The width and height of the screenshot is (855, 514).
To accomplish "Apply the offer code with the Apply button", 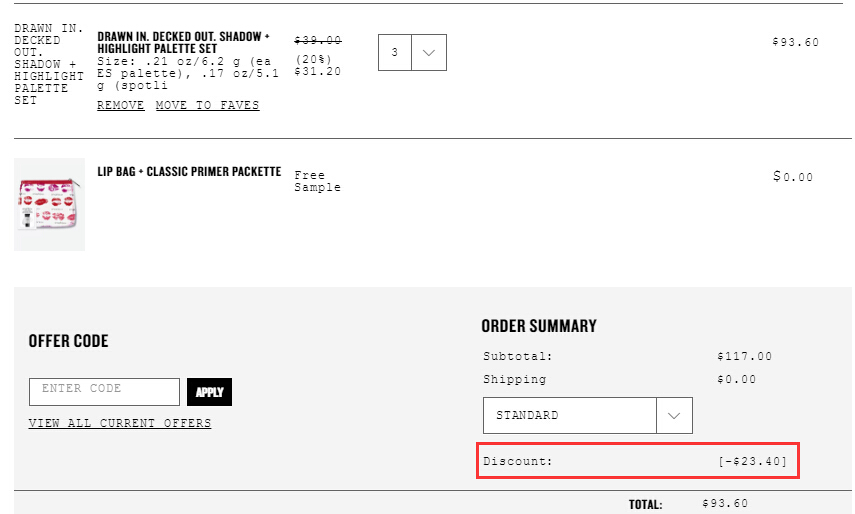I will pyautogui.click(x=209, y=392).
